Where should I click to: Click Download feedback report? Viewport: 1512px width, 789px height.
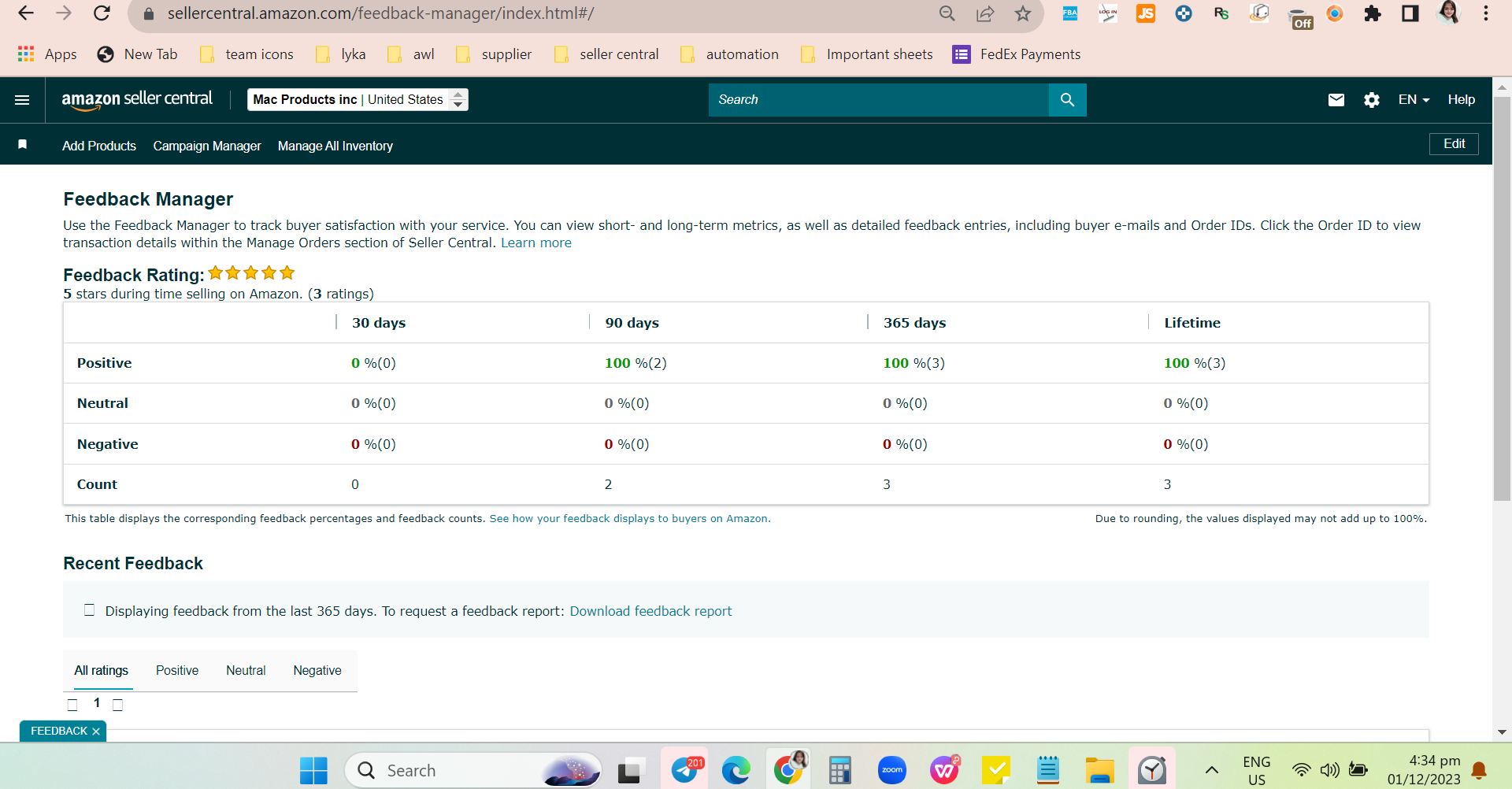[x=650, y=611]
